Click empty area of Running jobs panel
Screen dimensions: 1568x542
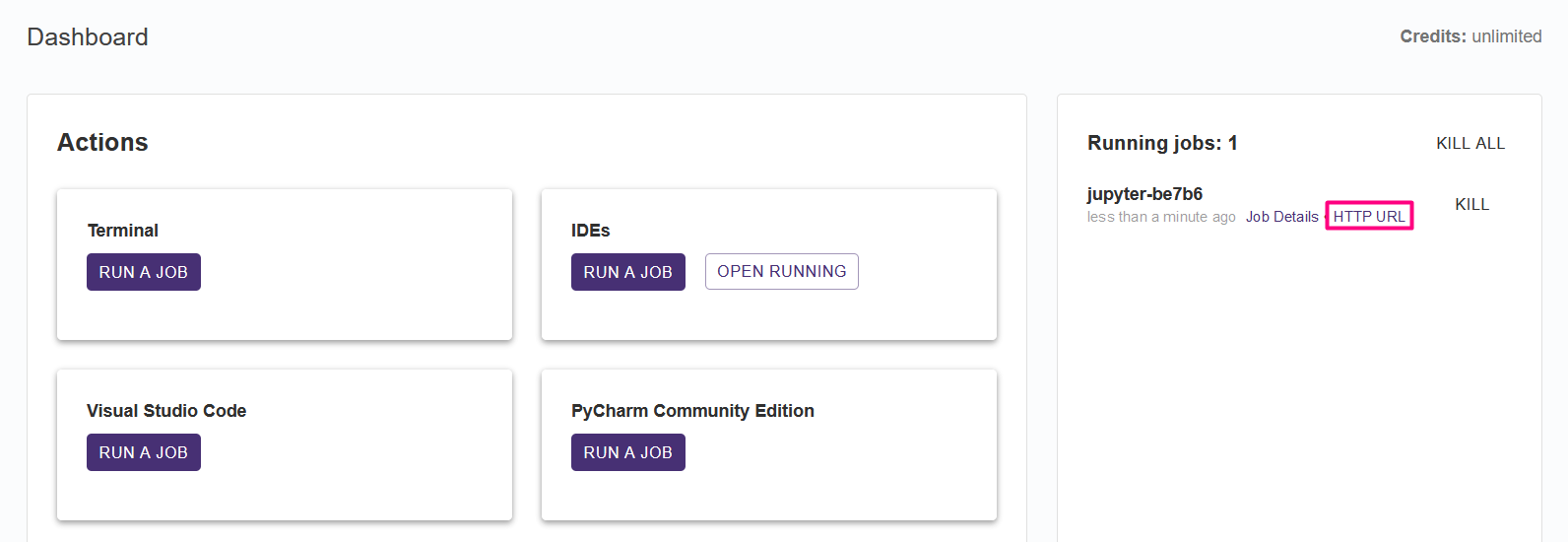(x=1299, y=394)
